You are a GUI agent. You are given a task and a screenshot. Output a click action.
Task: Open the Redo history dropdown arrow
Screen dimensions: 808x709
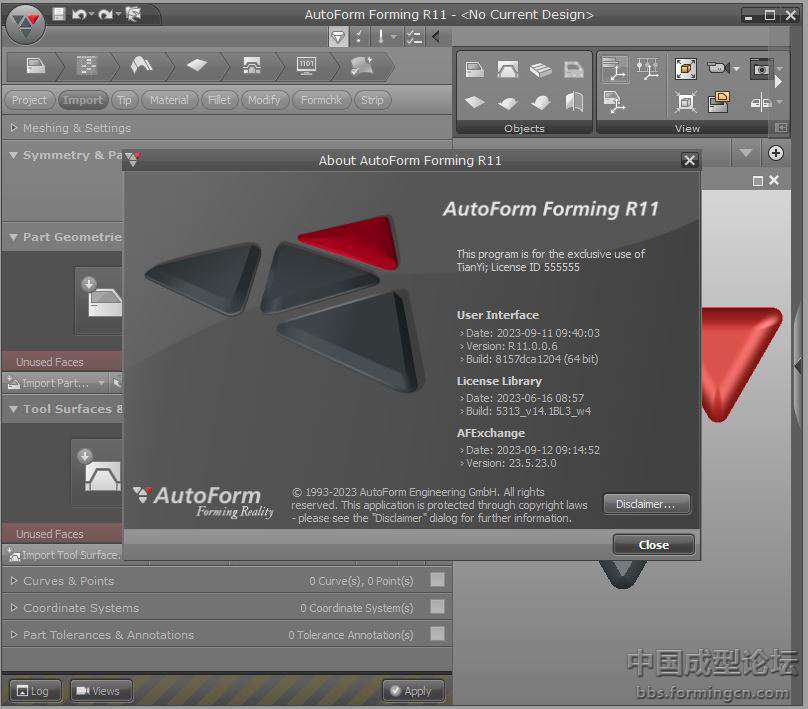coord(118,14)
